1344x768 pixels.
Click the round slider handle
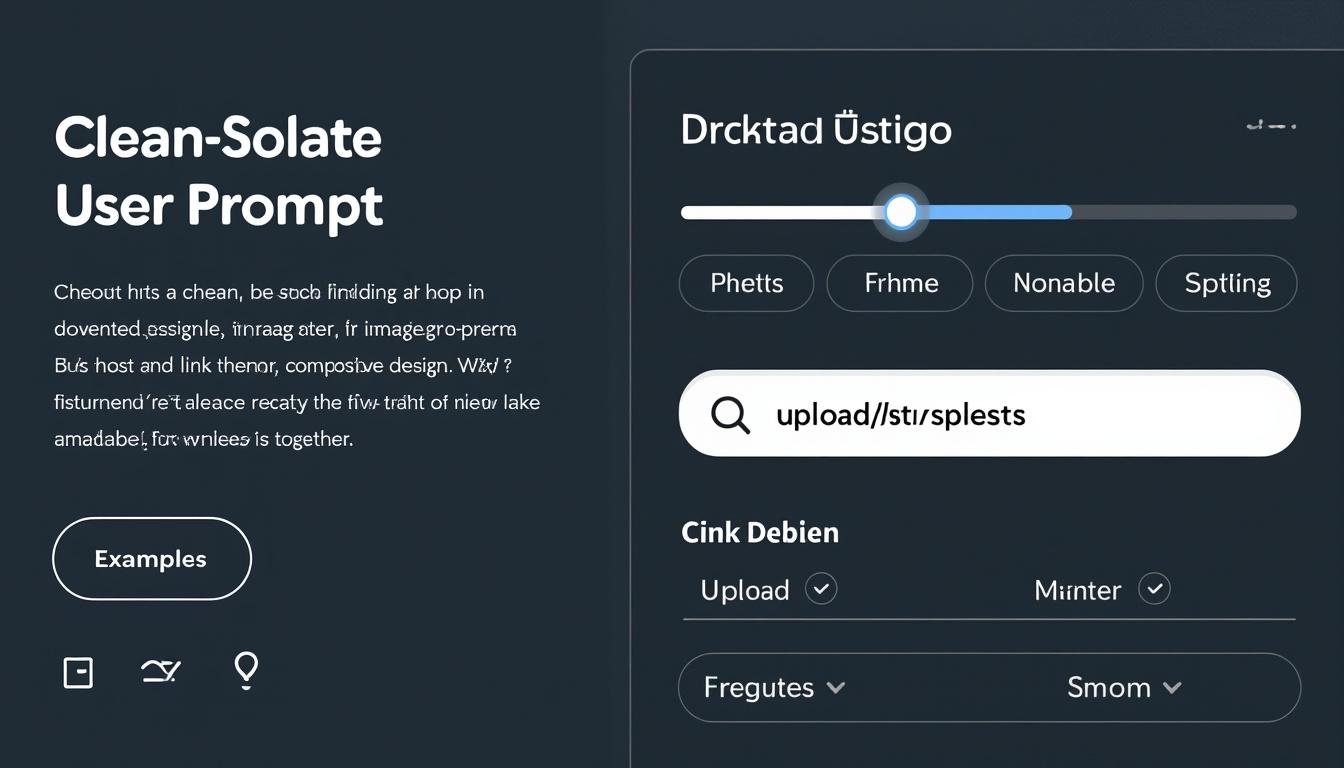(901, 212)
